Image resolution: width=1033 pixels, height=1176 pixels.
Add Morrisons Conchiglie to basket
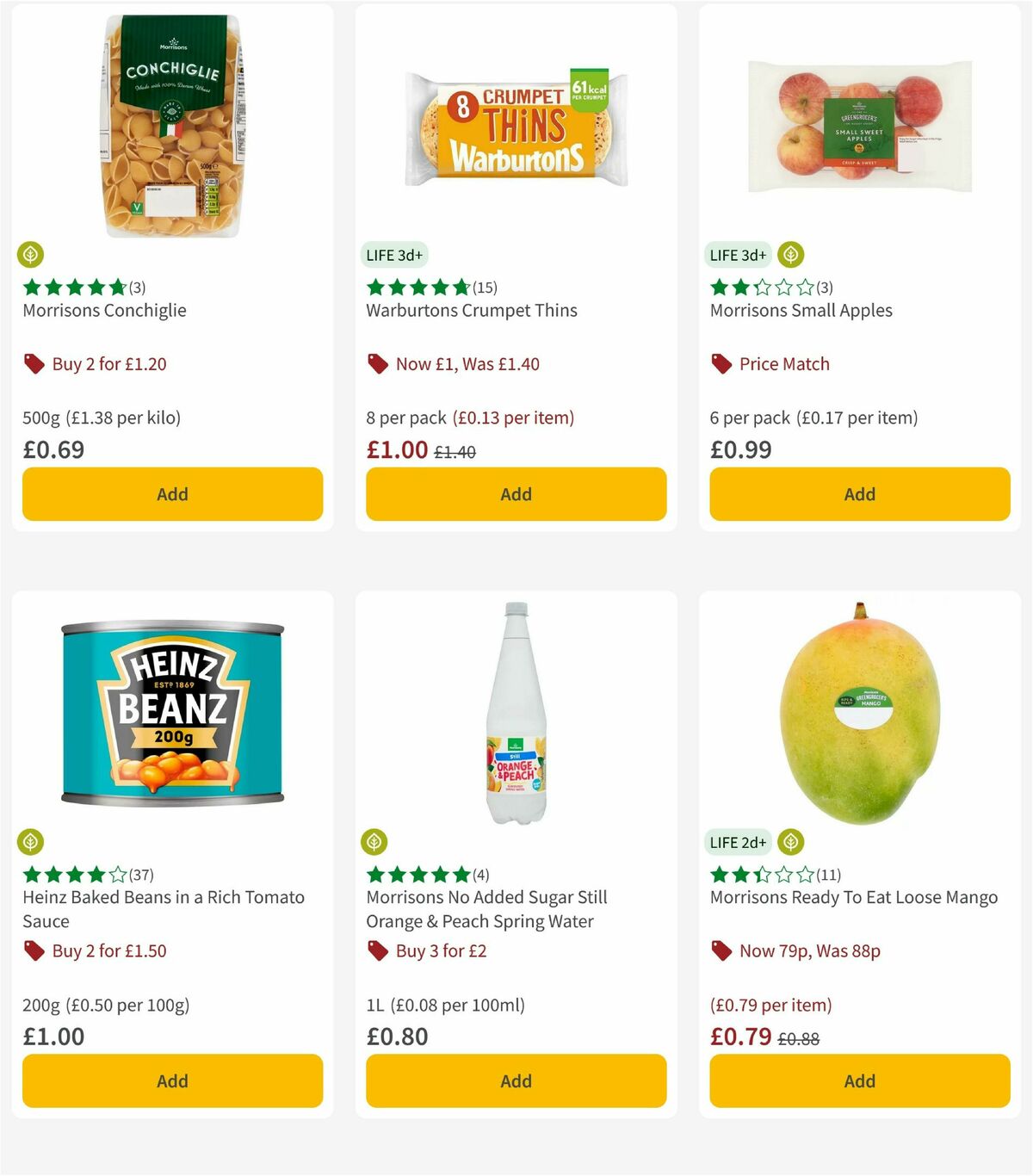[171, 494]
